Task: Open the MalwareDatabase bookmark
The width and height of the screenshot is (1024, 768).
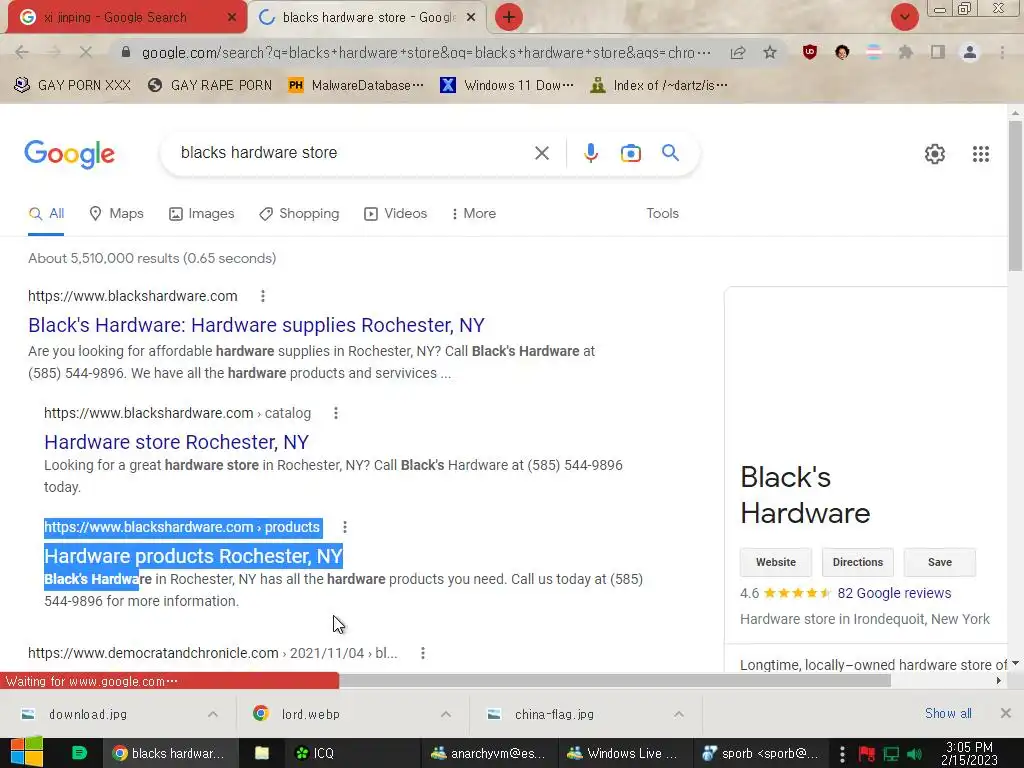Action: click(x=356, y=86)
